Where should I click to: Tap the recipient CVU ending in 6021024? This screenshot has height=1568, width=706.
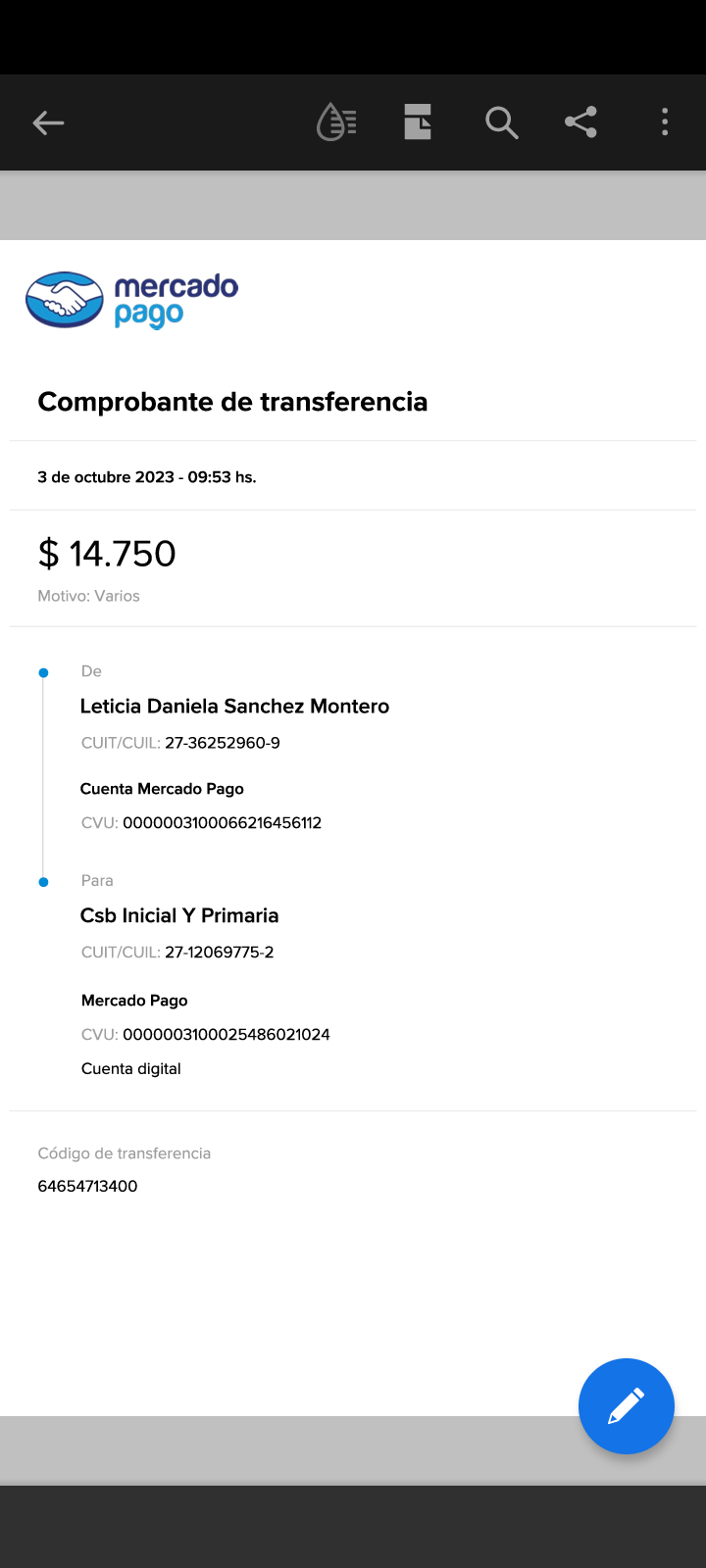coord(226,1035)
